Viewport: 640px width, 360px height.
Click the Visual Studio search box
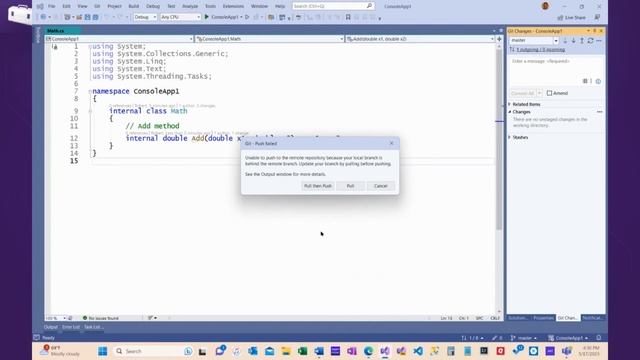click(333, 6)
